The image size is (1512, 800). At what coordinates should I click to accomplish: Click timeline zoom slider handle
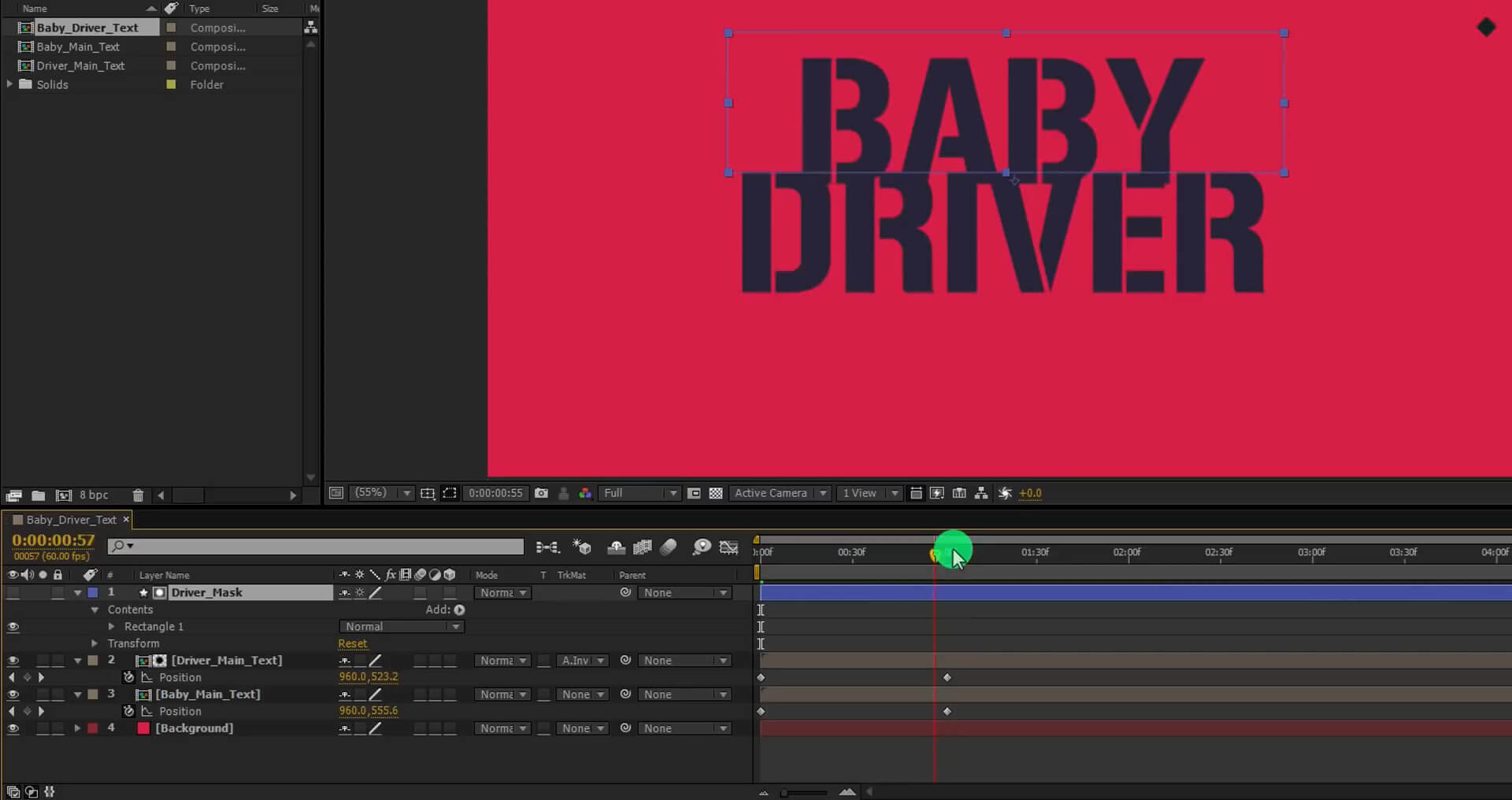784,793
